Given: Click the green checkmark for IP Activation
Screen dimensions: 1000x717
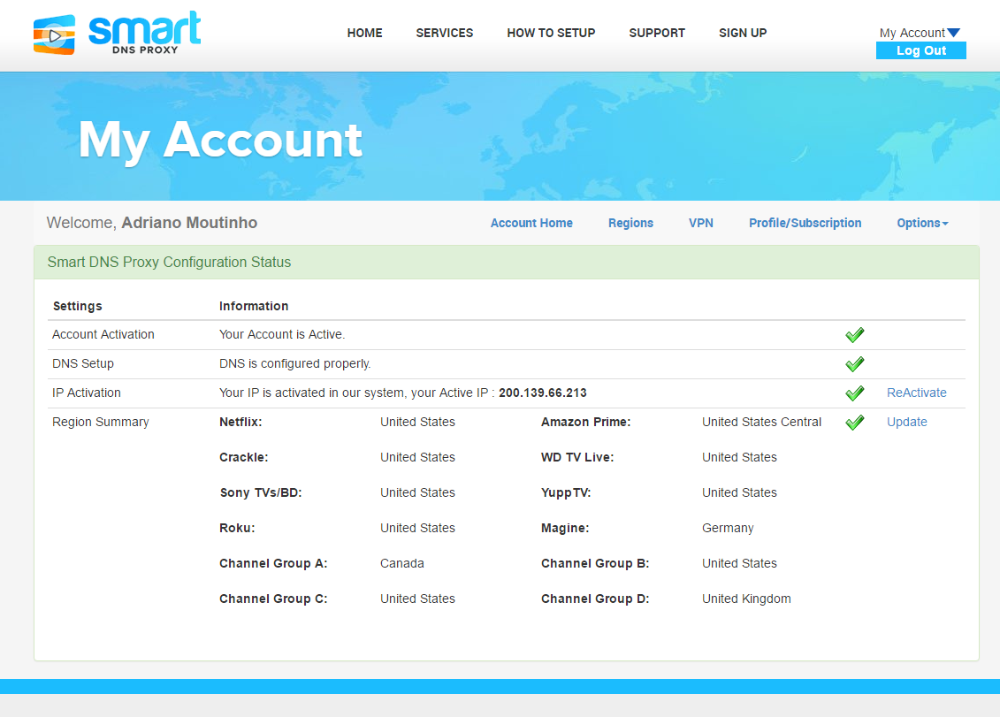Looking at the screenshot, I should tap(854, 393).
